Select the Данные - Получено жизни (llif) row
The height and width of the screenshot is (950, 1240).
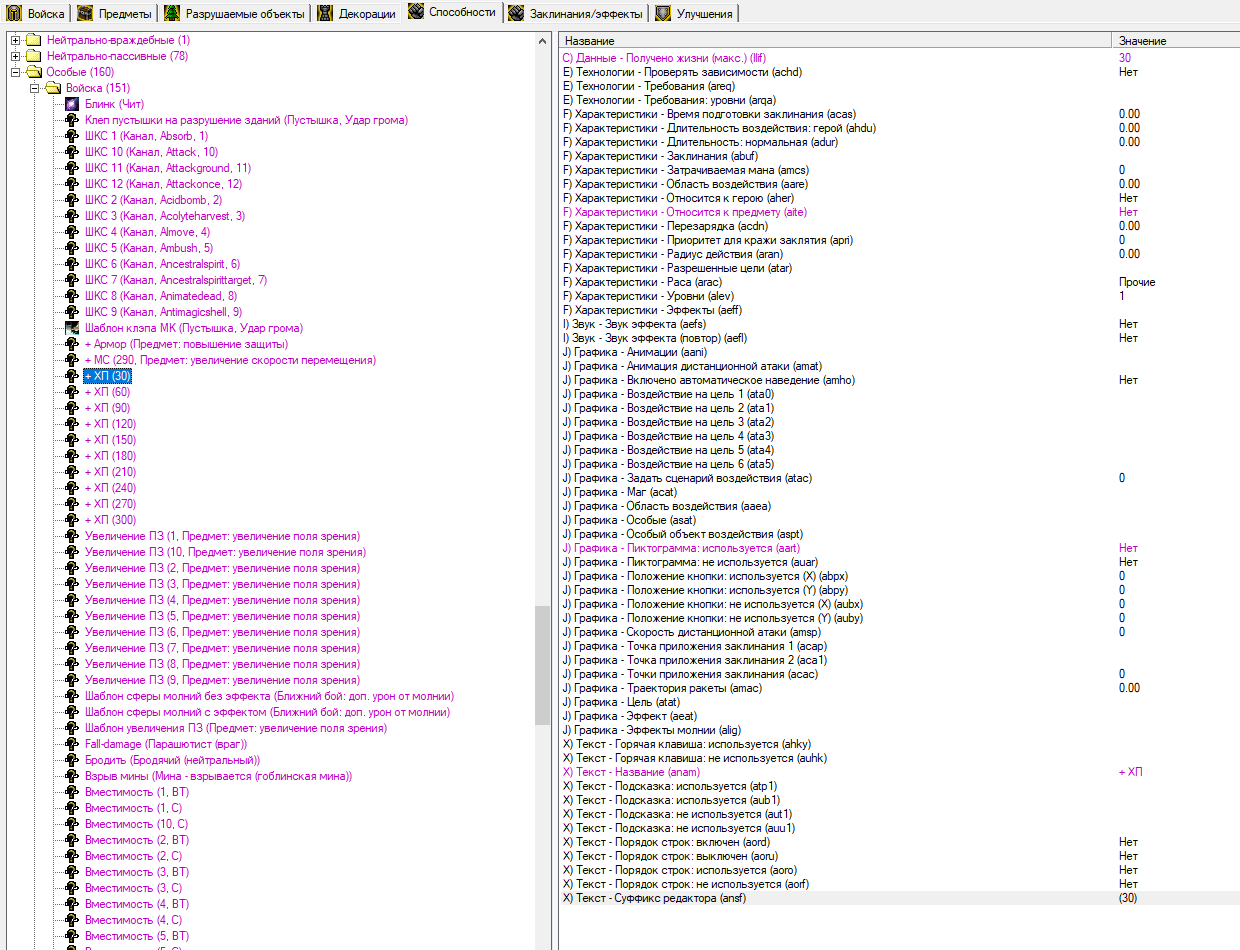[899, 58]
